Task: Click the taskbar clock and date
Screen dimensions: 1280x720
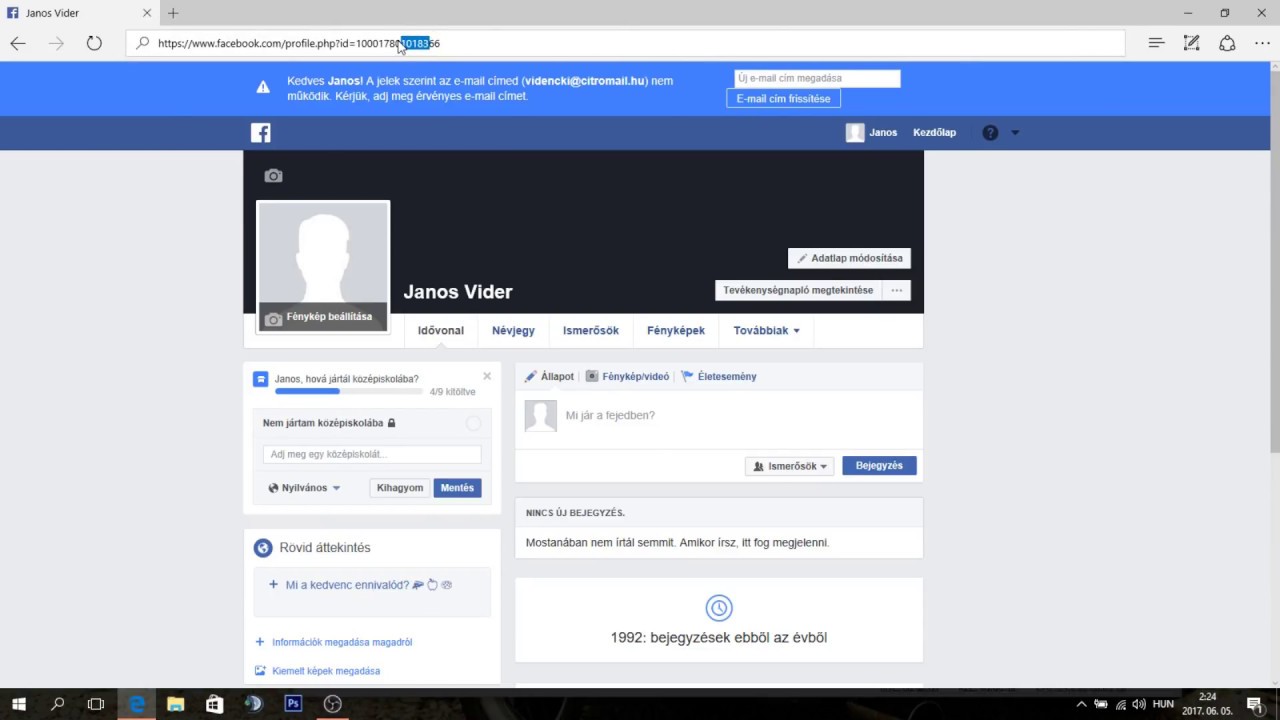Action: click(1206, 704)
